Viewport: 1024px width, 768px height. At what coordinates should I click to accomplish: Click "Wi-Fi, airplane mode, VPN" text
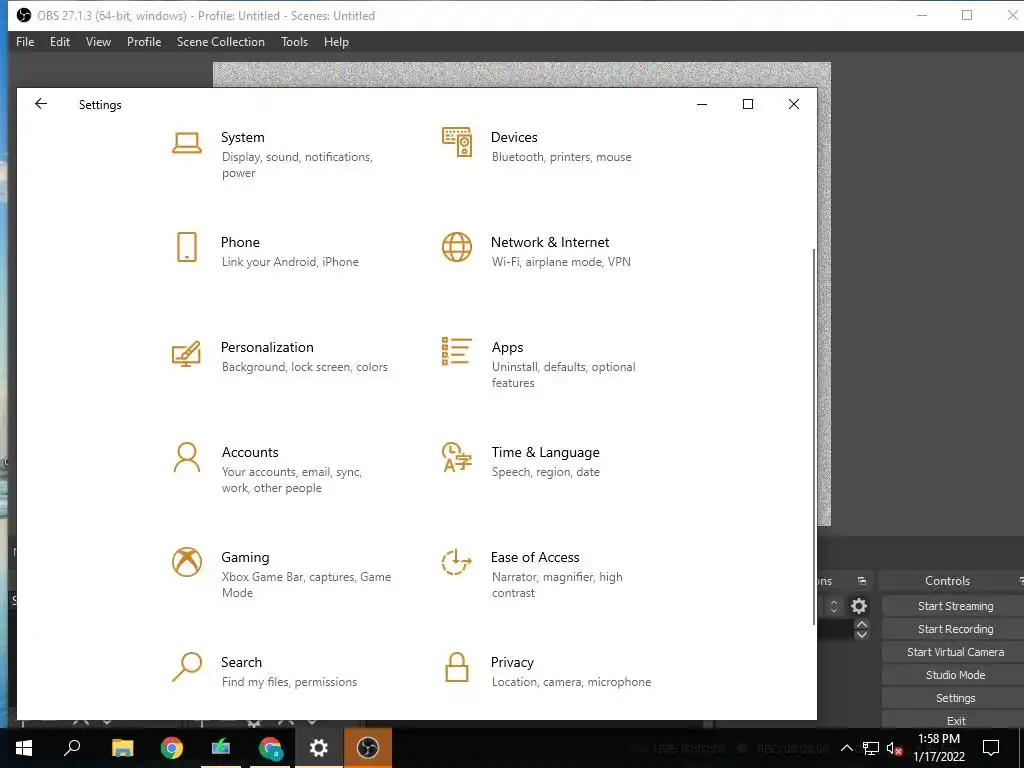click(x=561, y=262)
